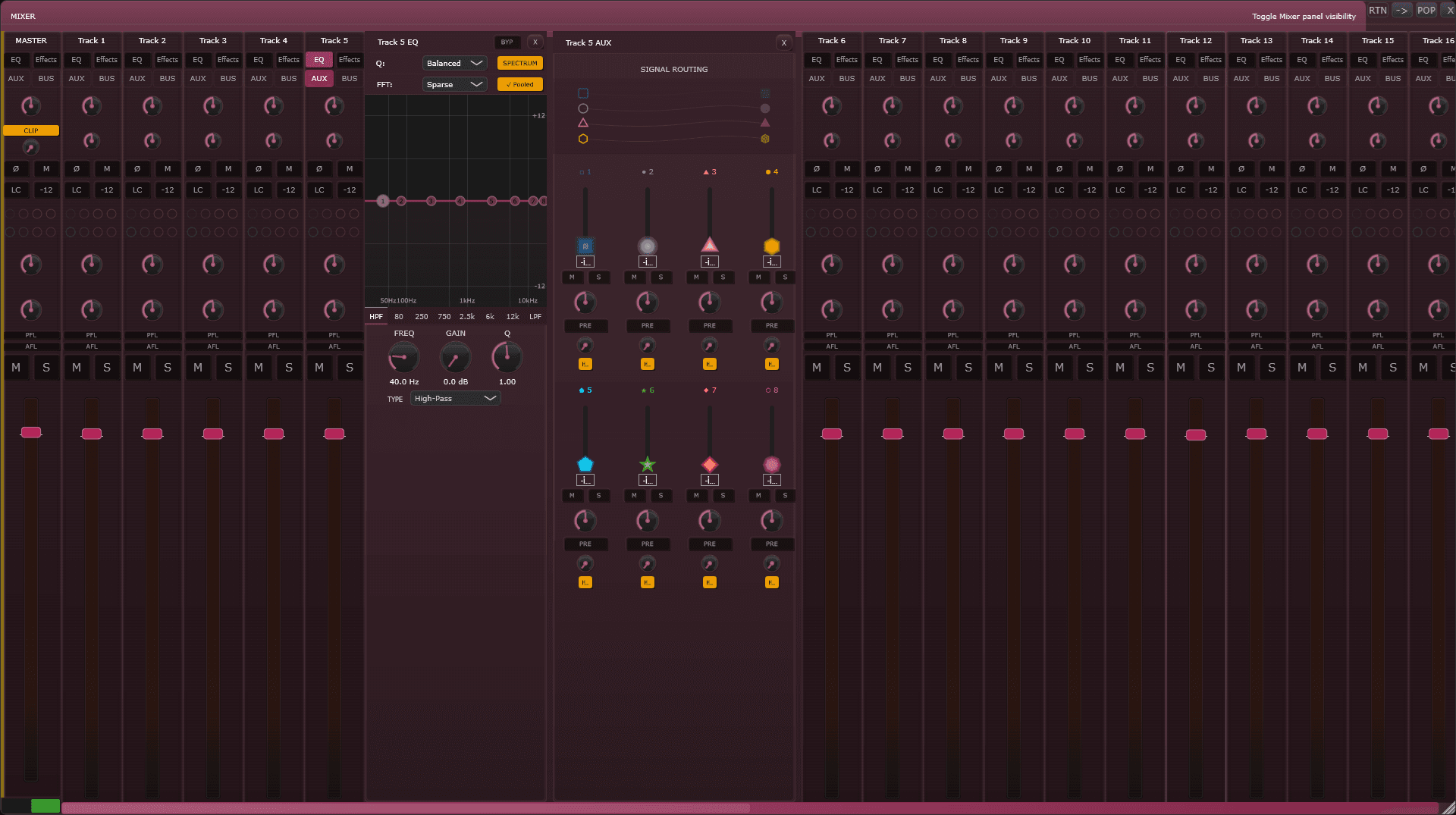Open the FFT Sparse dropdown

(x=454, y=84)
